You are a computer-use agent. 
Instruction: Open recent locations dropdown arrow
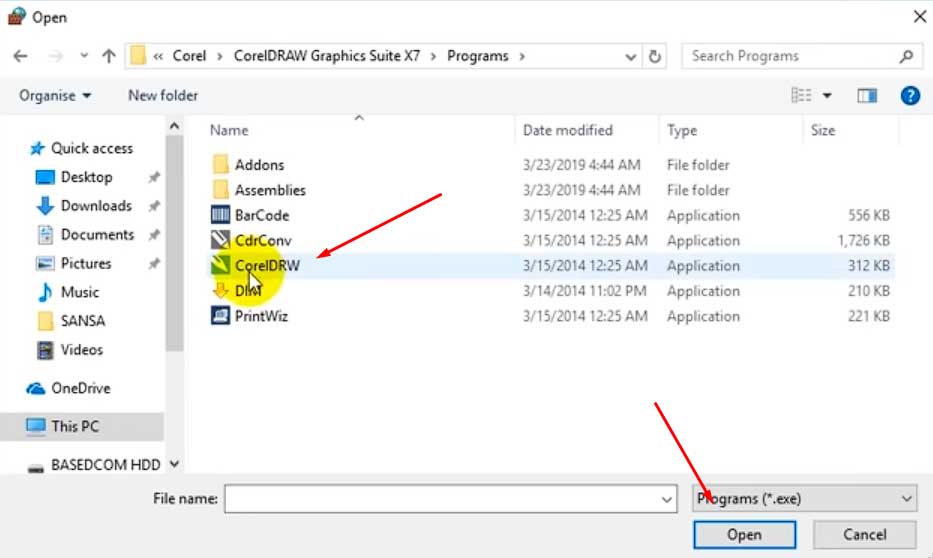84,56
